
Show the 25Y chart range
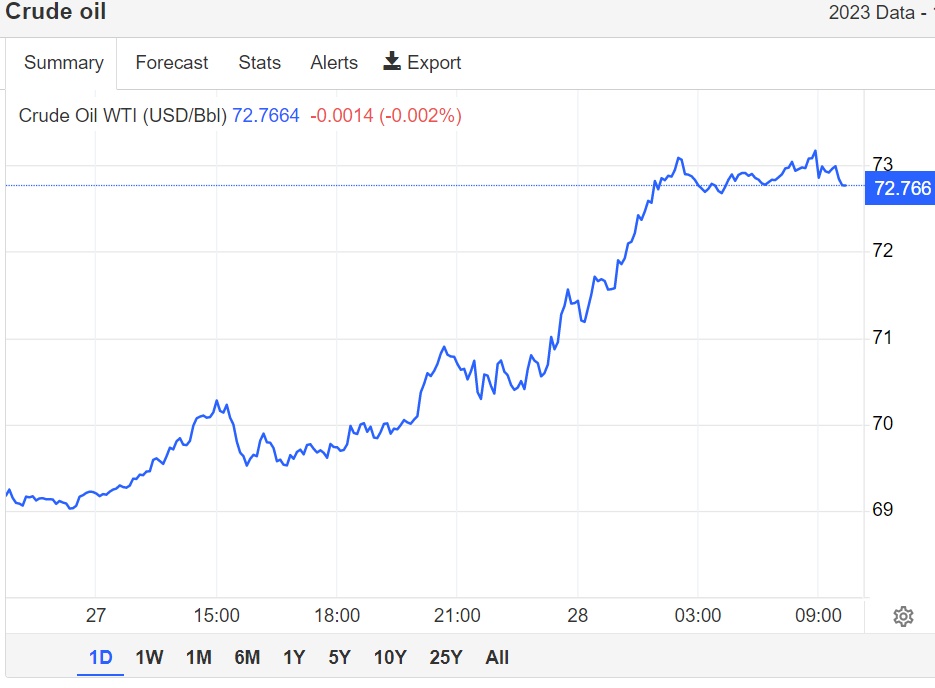pos(446,657)
